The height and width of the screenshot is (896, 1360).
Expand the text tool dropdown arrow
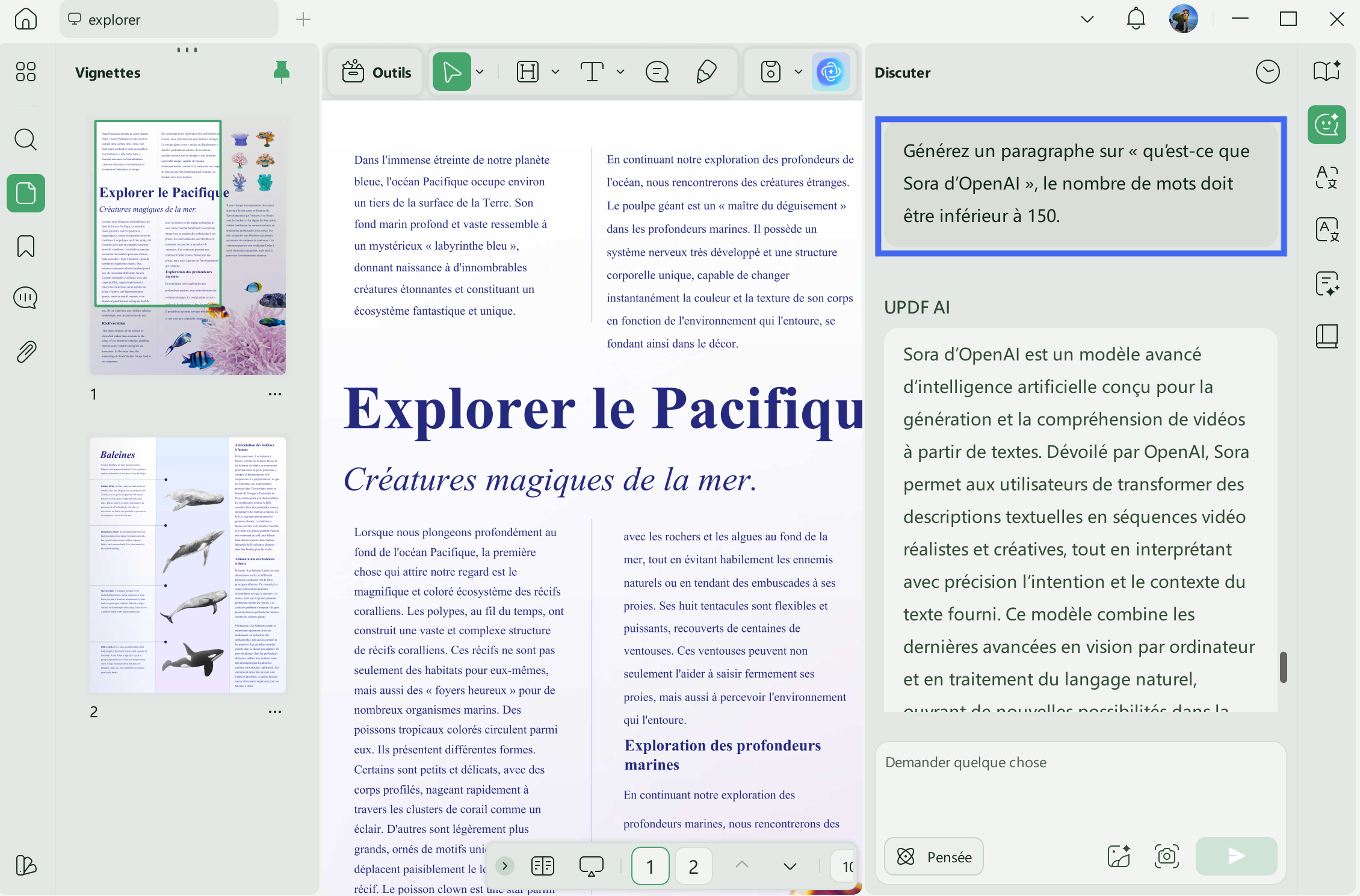pyautogui.click(x=620, y=72)
